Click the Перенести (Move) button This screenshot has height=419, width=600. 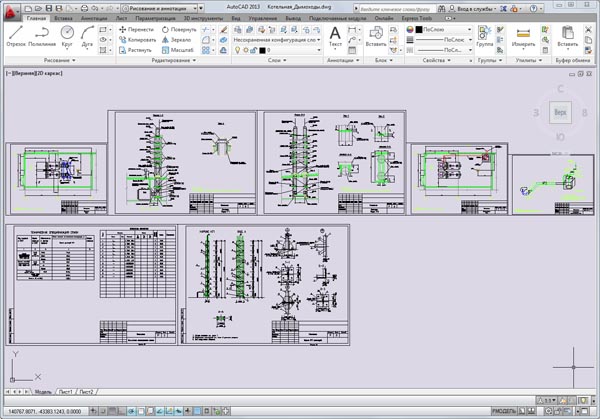click(134, 30)
